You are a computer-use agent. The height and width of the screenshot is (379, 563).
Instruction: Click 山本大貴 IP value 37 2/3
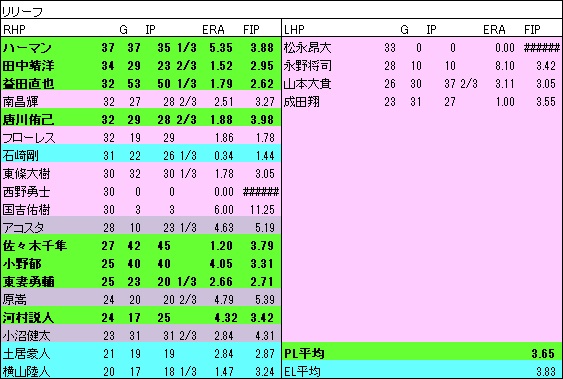point(461,84)
